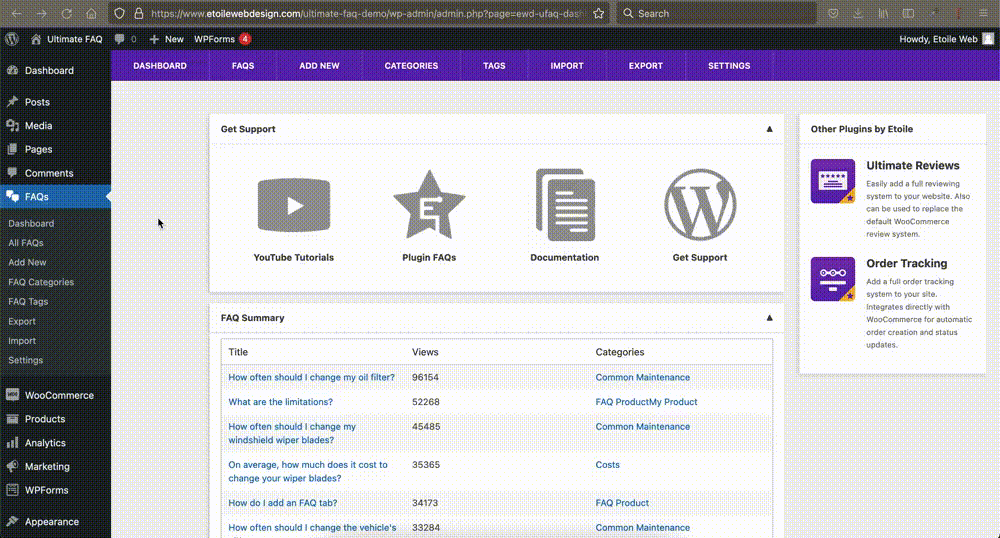Click the home icon beside Ultimate FAQ
The height and width of the screenshot is (538, 1000).
point(36,39)
